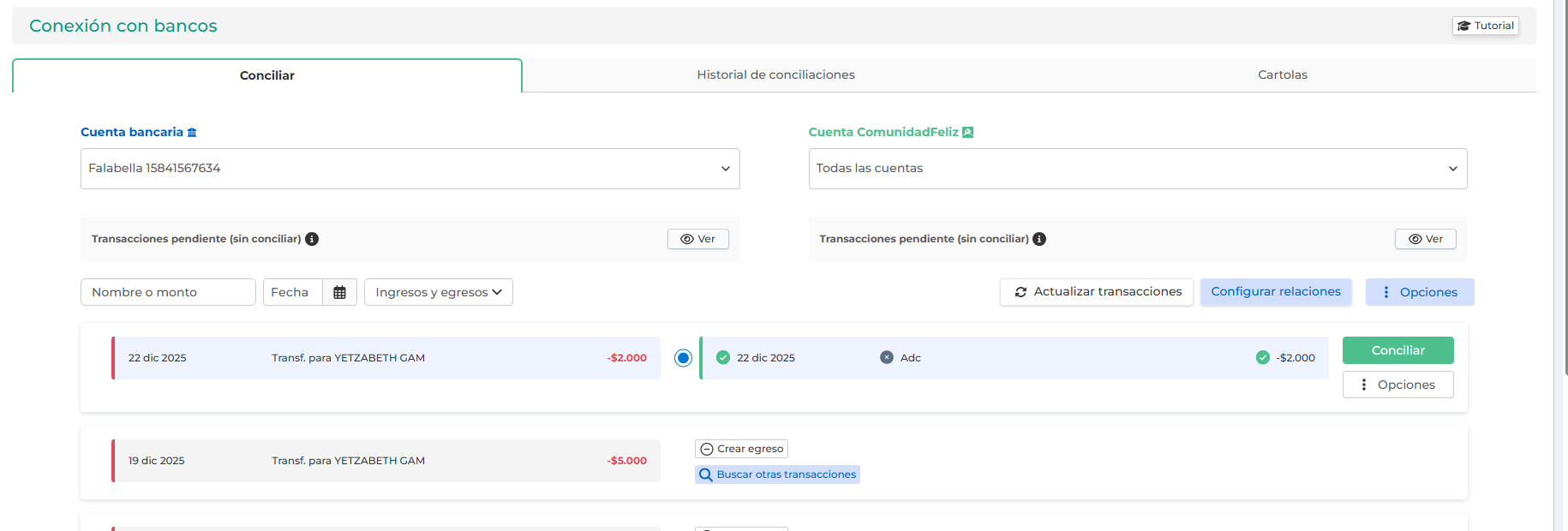1568x531 pixels.
Task: Open the Falabella 15841567634 account dropdown
Action: coord(410,169)
